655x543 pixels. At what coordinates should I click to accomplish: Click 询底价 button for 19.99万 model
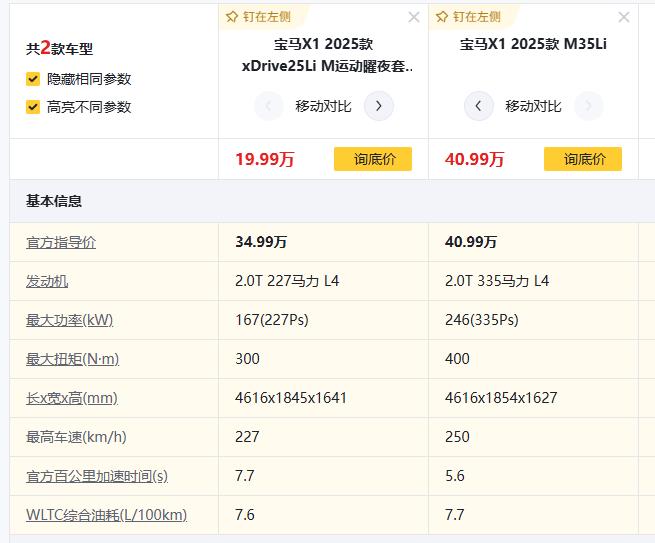(373, 159)
